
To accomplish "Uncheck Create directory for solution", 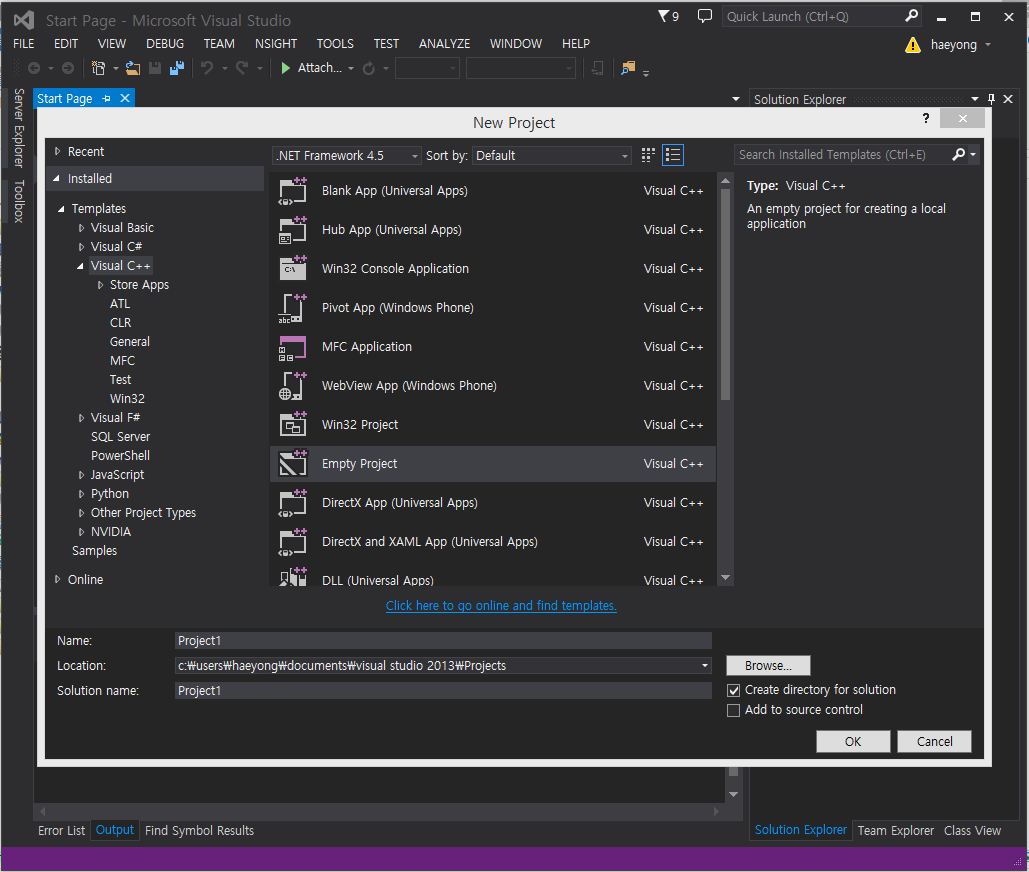I will 734,690.
